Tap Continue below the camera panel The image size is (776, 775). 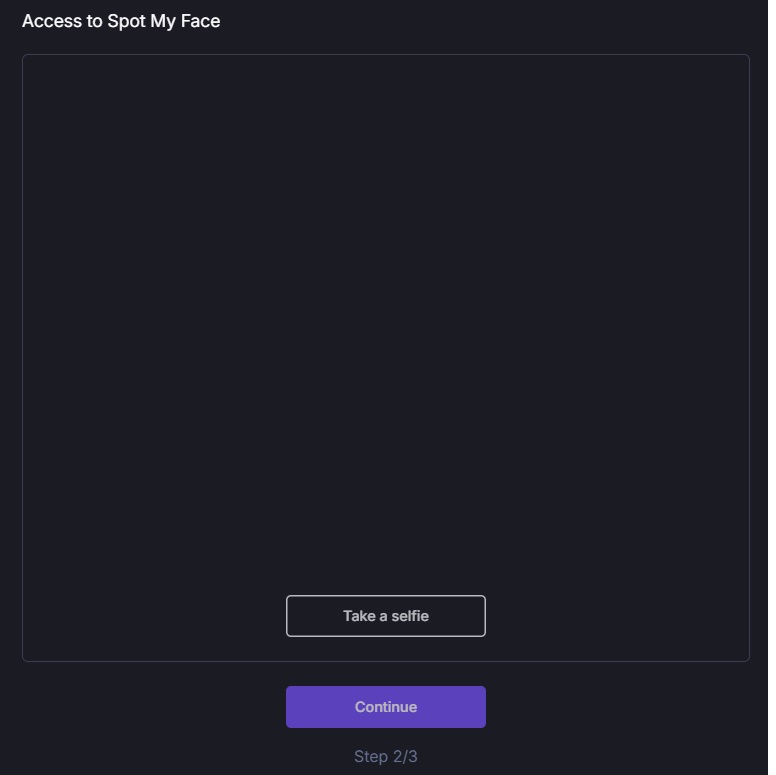pos(385,707)
